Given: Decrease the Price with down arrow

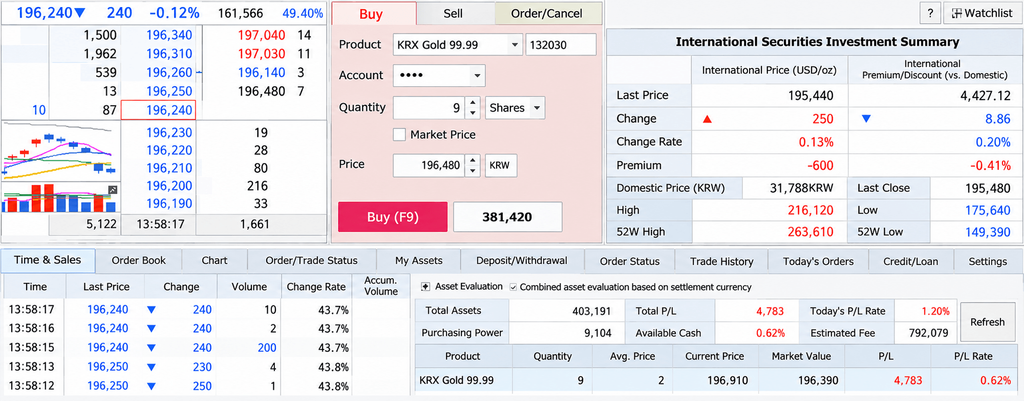Looking at the screenshot, I should pyautogui.click(x=472, y=172).
